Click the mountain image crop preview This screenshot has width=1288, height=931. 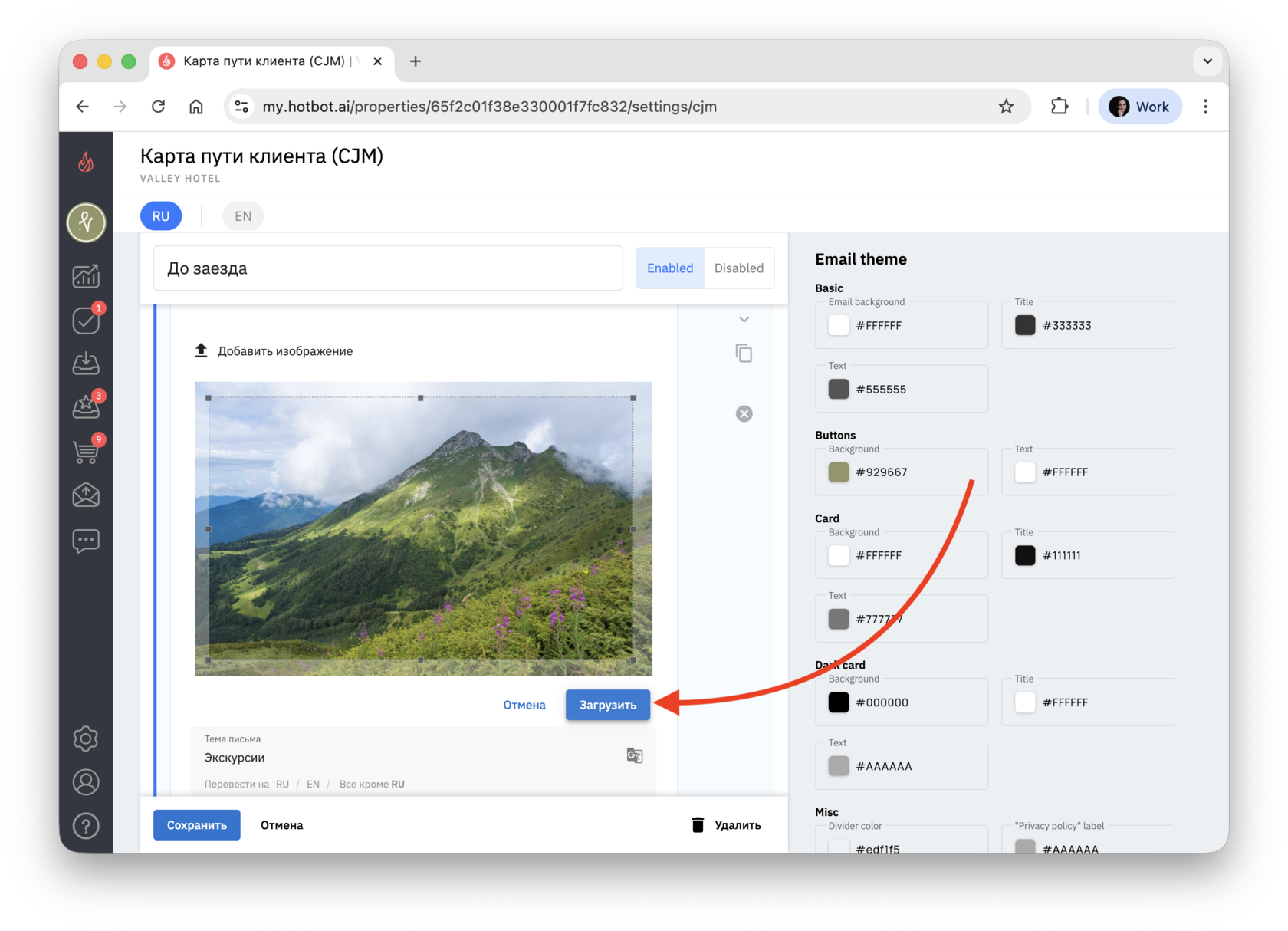coord(423,528)
